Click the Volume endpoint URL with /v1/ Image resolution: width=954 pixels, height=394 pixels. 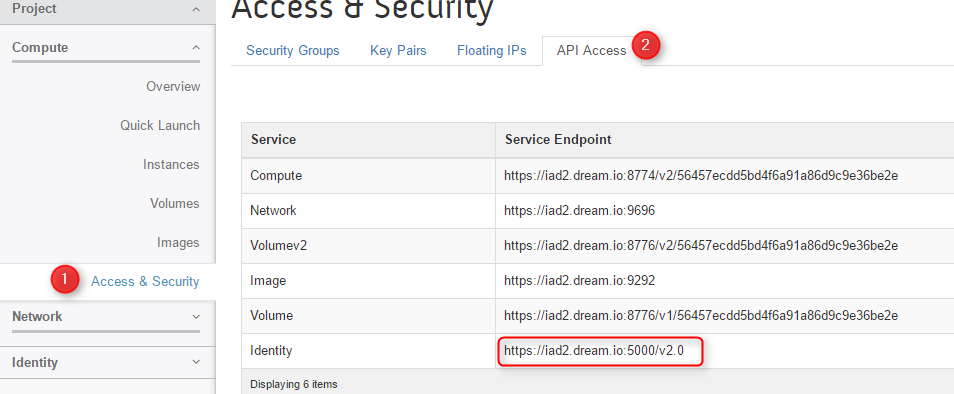pyautogui.click(x=701, y=316)
